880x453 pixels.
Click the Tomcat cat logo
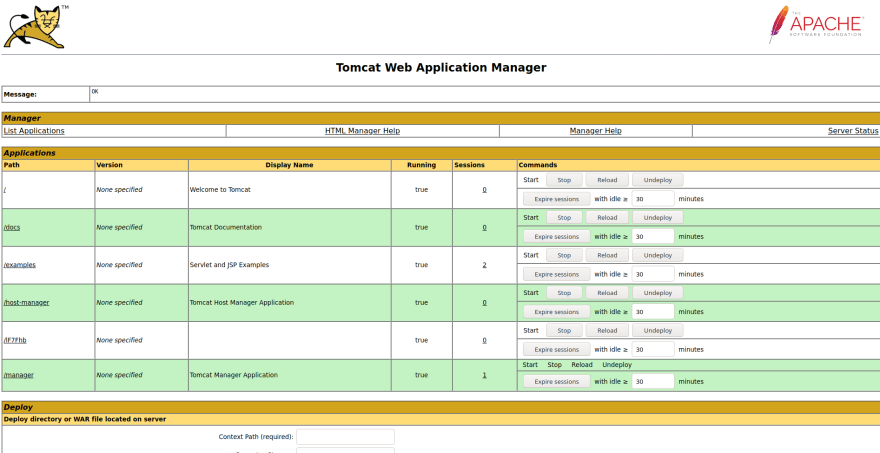(x=35, y=26)
